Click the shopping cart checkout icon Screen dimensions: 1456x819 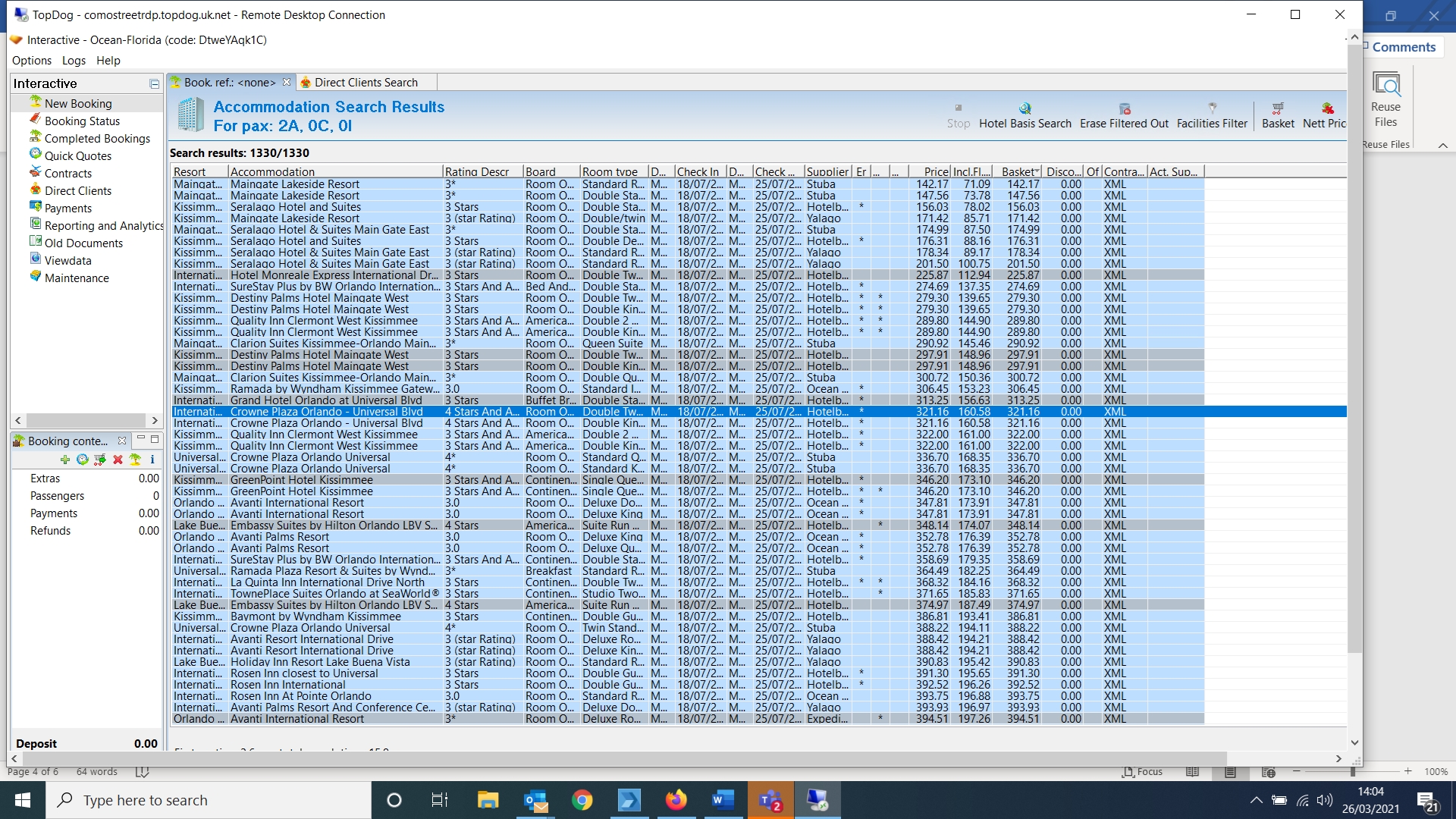99,460
